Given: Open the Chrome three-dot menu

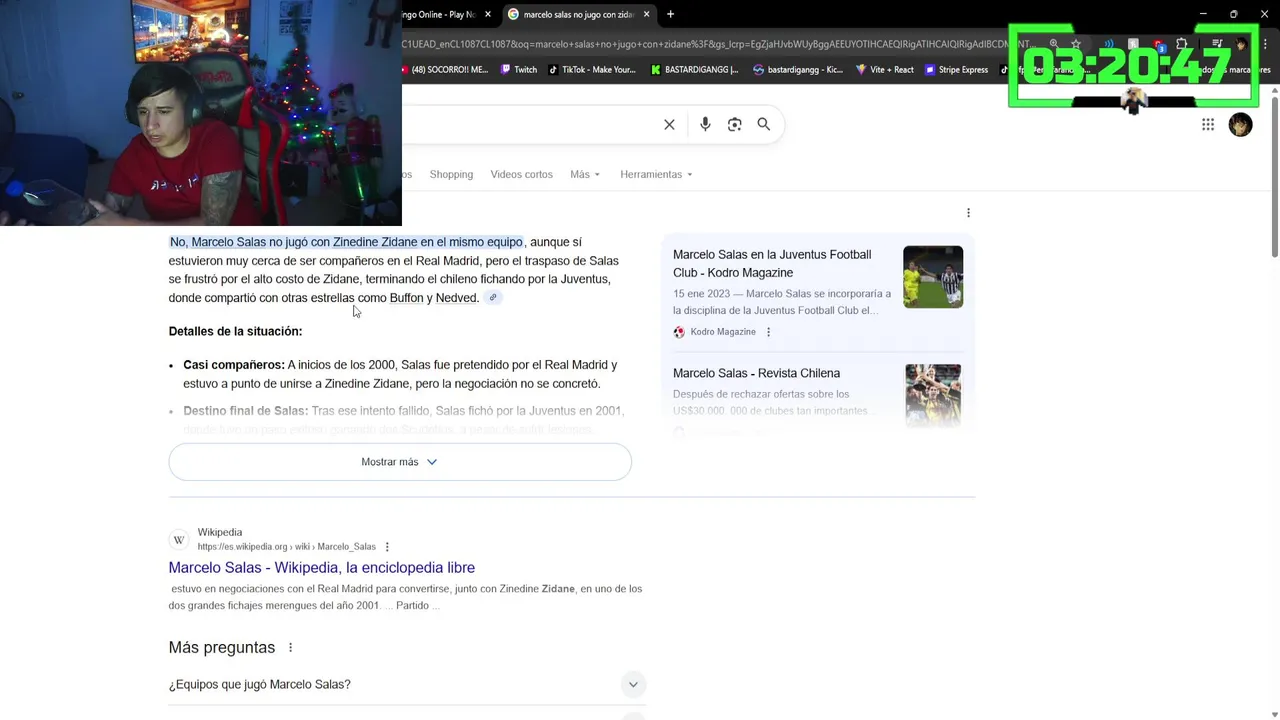Looking at the screenshot, I should tap(1266, 44).
